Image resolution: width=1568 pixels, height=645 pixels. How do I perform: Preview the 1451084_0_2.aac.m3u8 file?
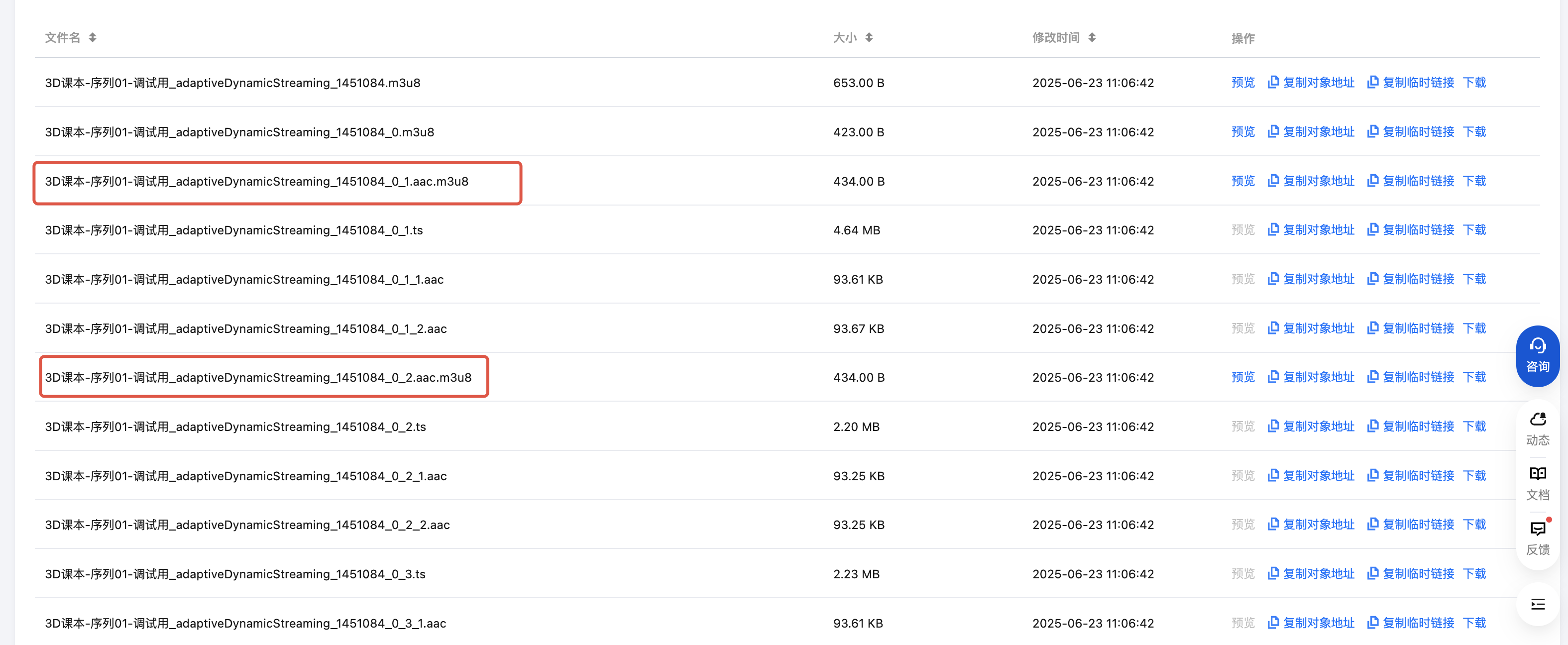[x=1242, y=377]
